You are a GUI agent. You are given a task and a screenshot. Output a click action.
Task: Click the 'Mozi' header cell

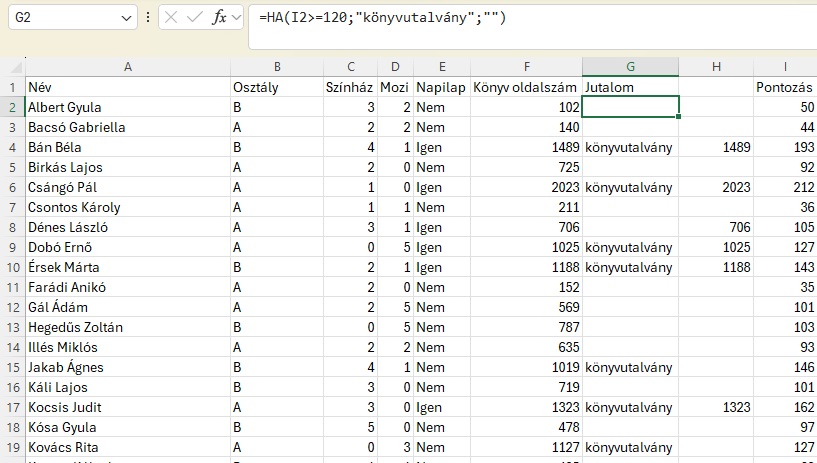point(395,87)
